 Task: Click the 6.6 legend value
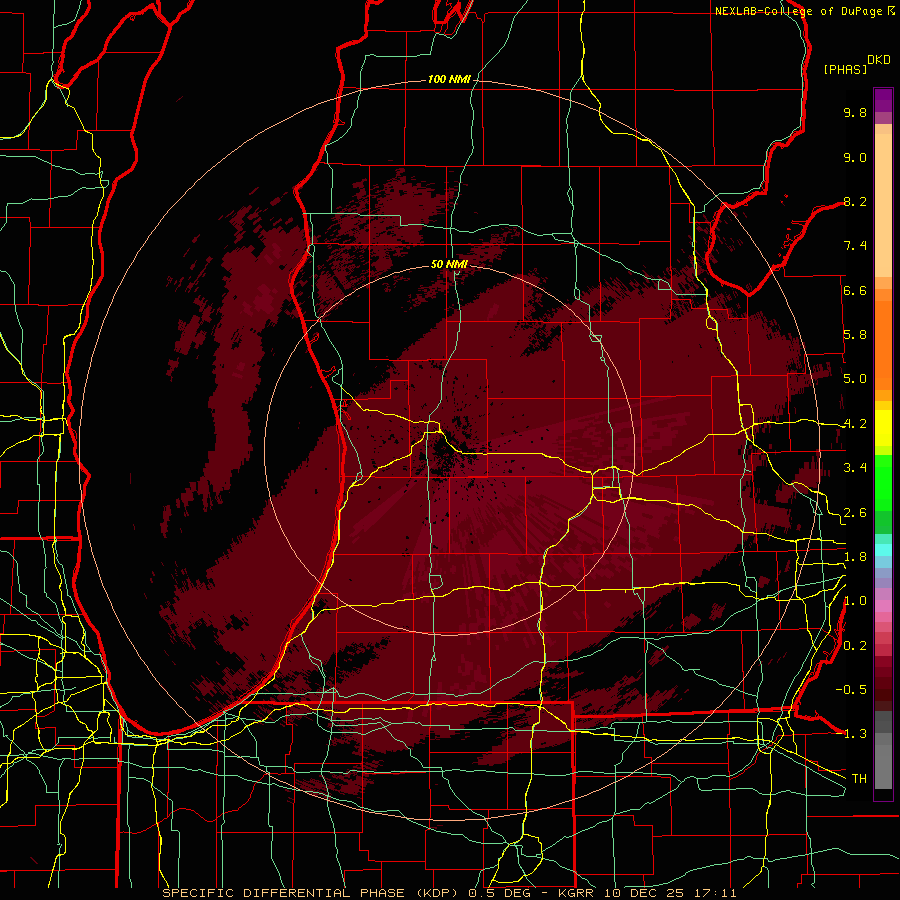click(855, 290)
